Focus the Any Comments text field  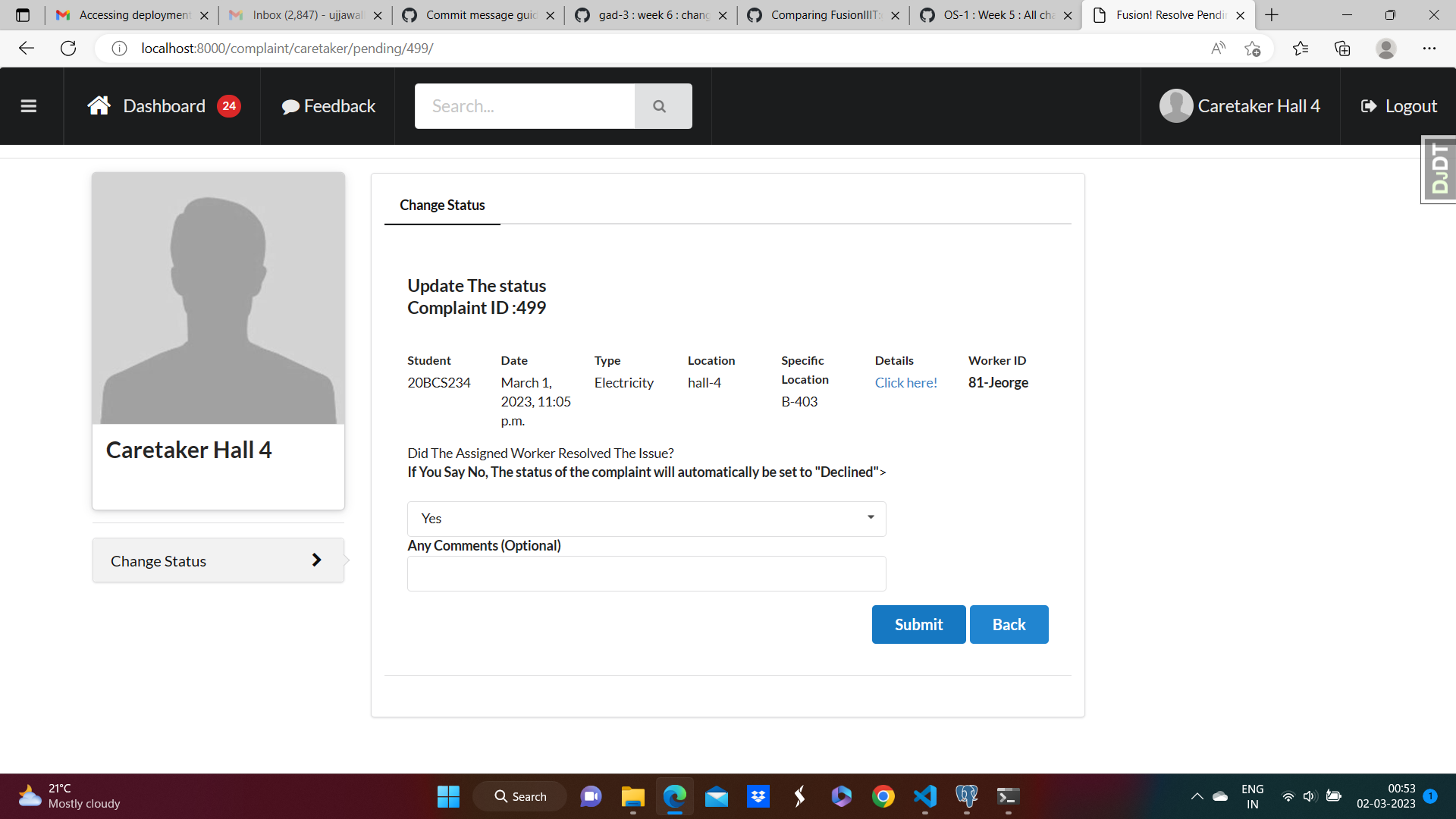point(646,574)
